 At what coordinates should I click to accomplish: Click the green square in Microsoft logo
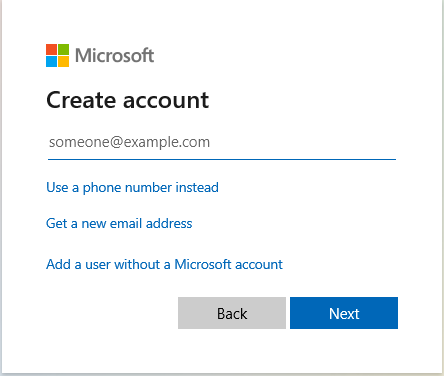(64, 49)
